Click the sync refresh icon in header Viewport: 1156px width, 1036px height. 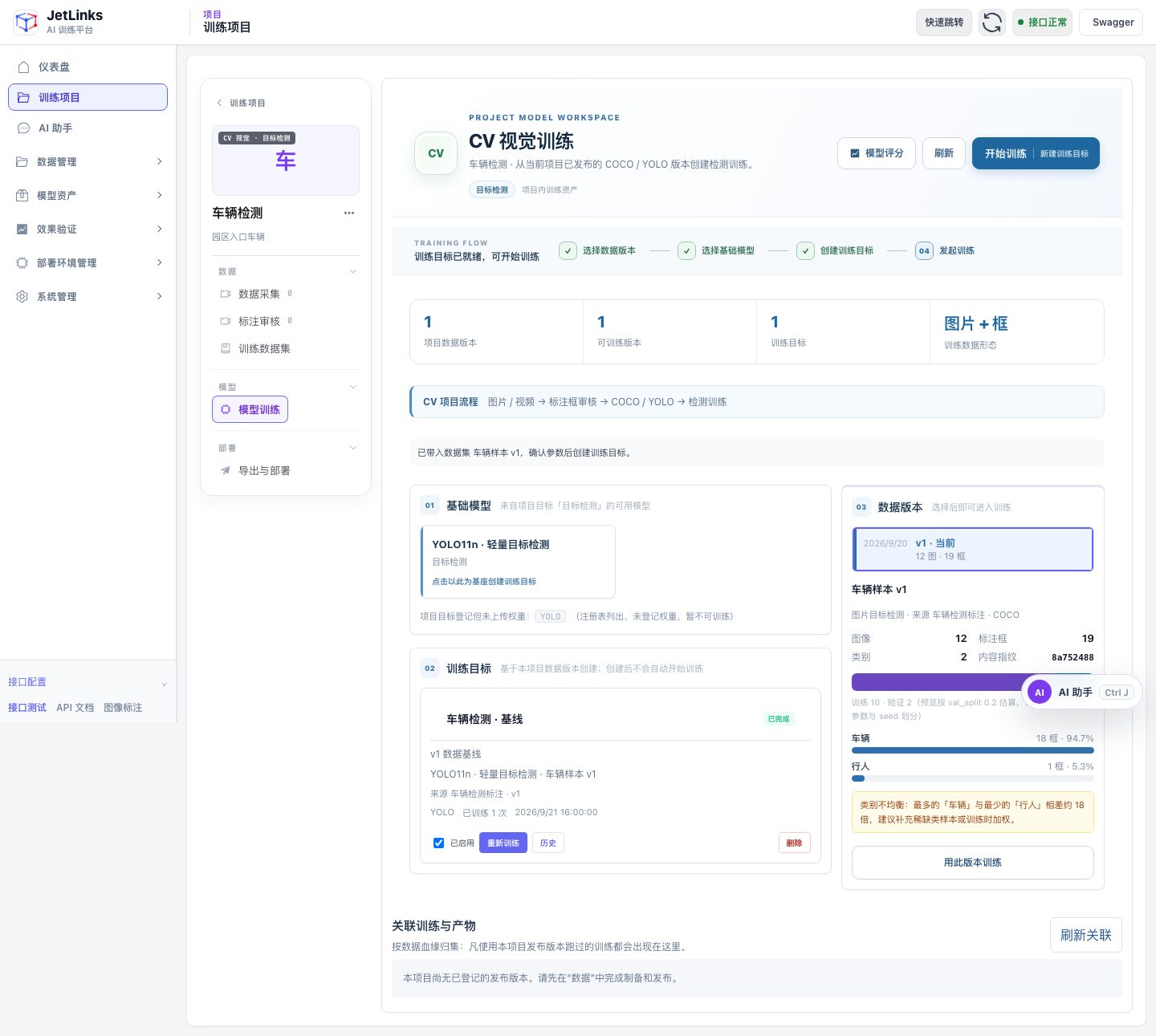click(992, 22)
